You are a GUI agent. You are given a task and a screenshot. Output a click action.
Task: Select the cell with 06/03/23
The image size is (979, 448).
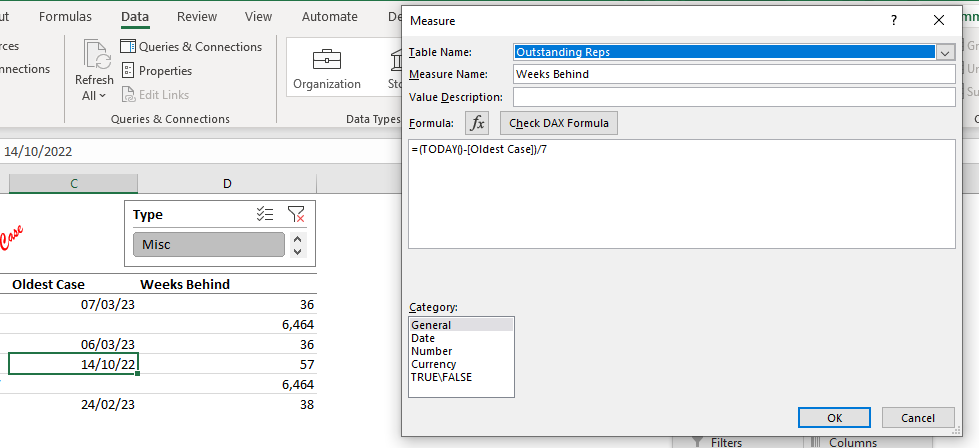click(74, 344)
